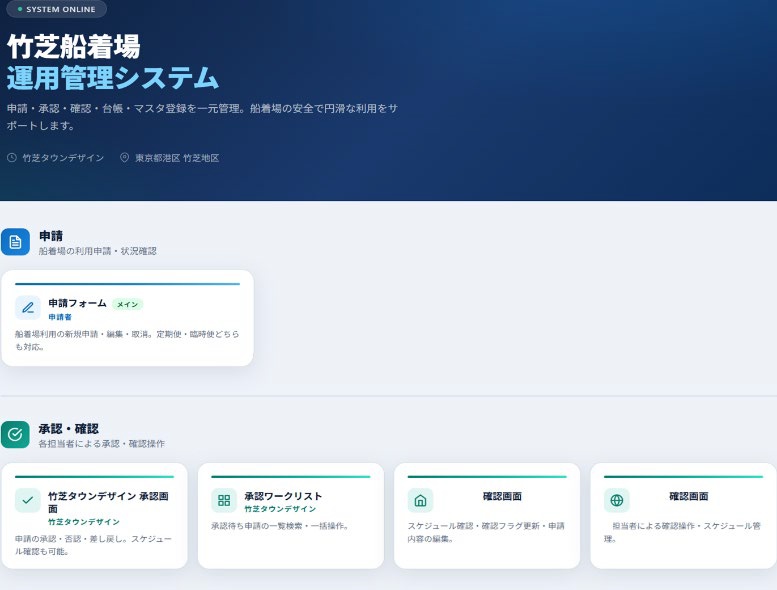Open the 承認ワークリスト card title

[283, 496]
